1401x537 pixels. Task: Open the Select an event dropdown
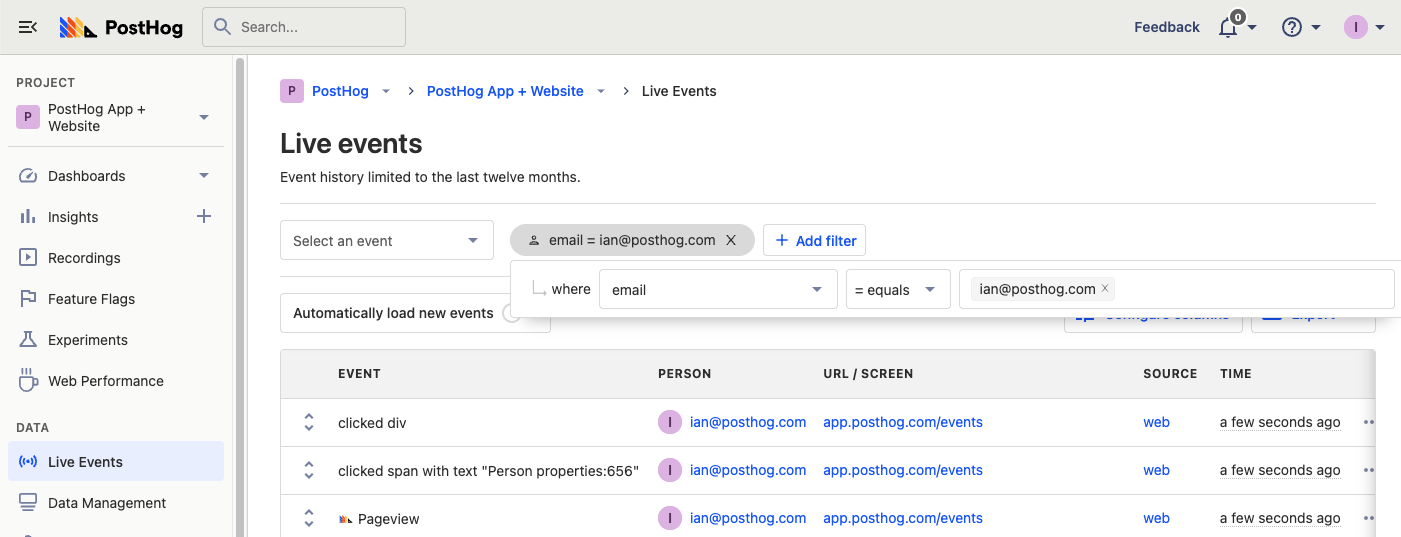coord(386,240)
